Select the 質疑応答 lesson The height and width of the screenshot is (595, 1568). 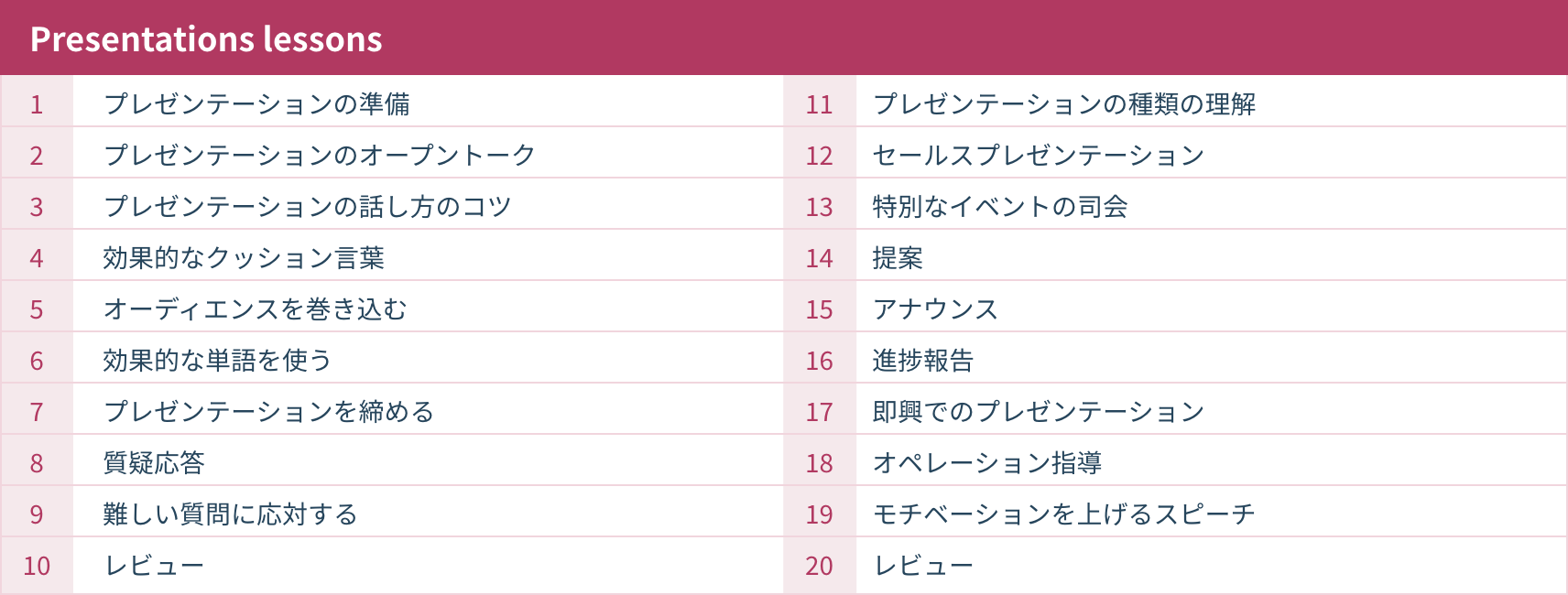(154, 463)
